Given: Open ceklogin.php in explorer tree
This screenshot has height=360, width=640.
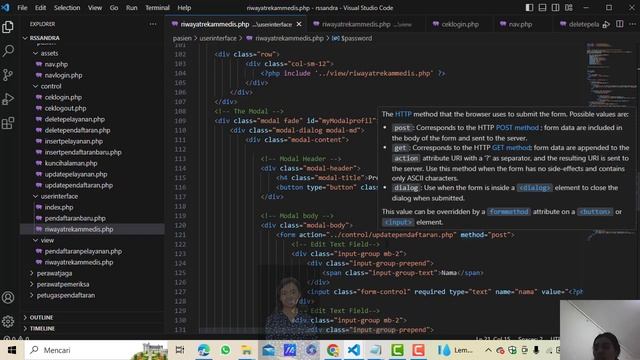Looking at the screenshot, I should (x=63, y=97).
